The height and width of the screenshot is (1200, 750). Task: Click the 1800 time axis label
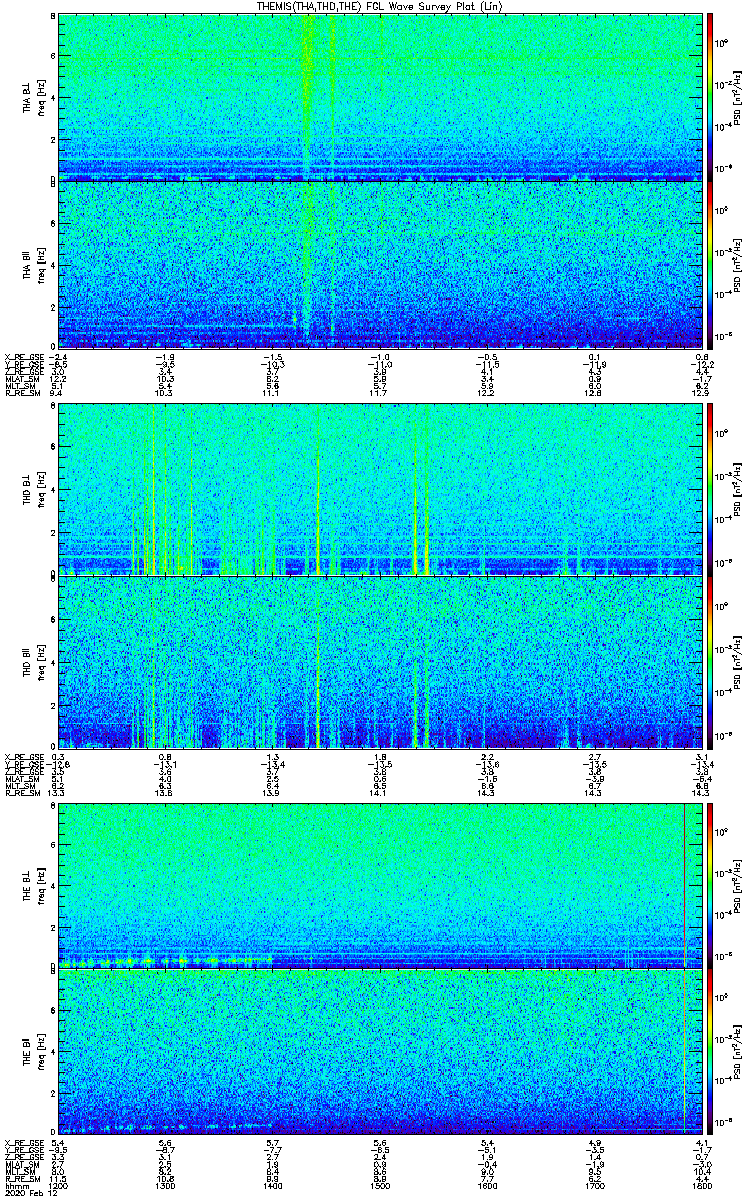click(702, 1186)
